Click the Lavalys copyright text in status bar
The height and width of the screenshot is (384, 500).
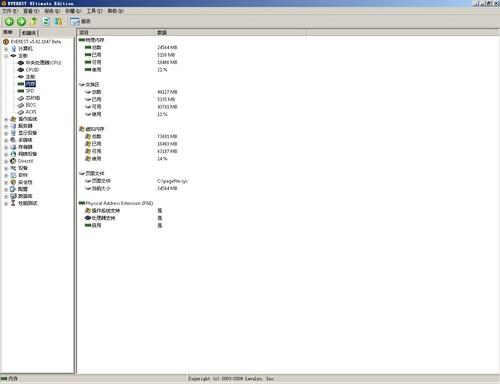point(231,379)
